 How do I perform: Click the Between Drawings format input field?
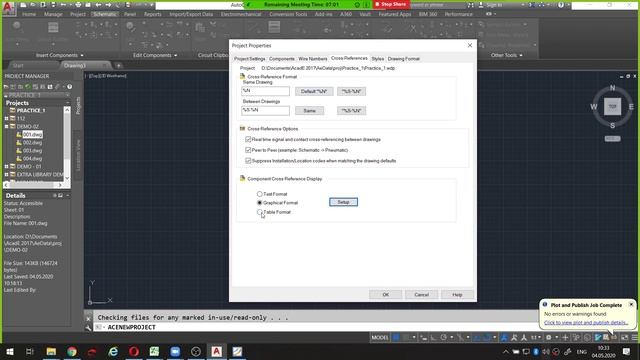265,110
